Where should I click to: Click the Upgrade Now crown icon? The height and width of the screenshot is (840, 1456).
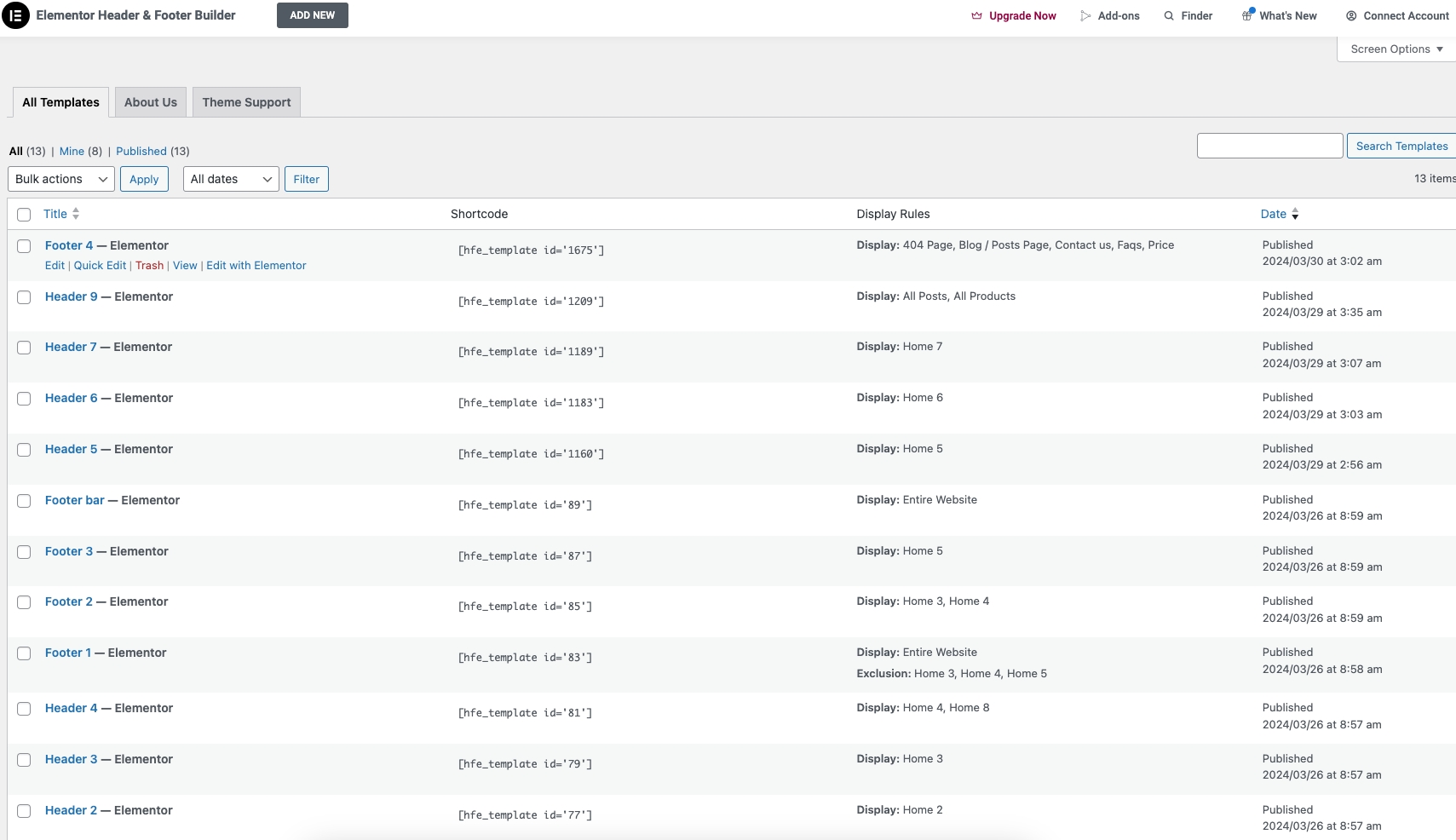click(x=976, y=16)
